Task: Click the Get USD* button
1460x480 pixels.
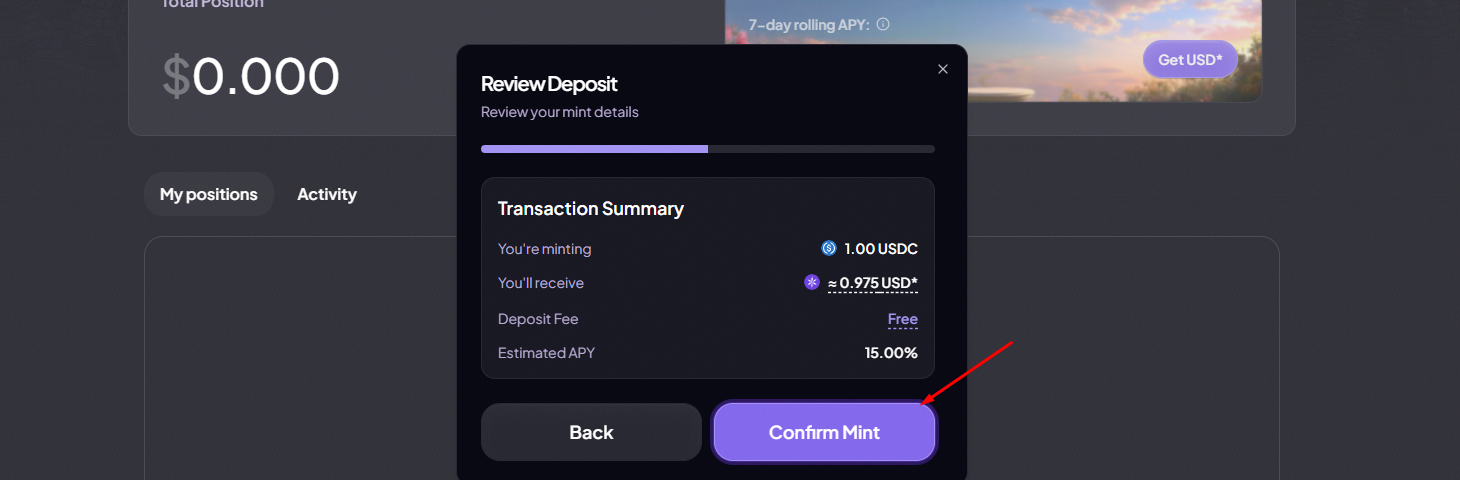Action: coord(1190,60)
